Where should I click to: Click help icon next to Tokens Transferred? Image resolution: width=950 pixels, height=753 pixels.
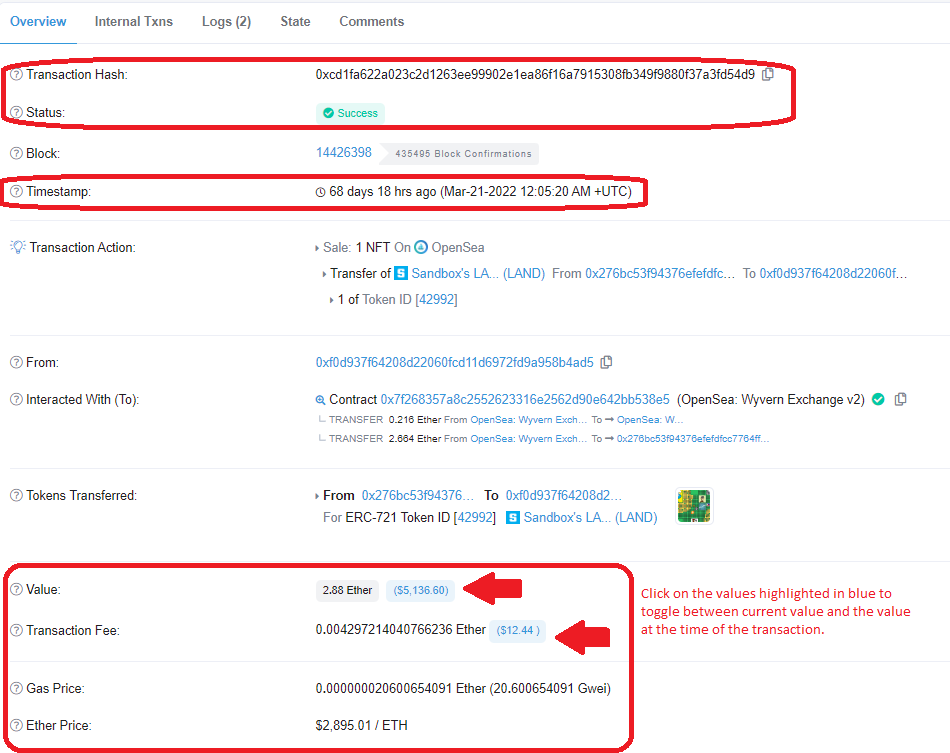16,496
